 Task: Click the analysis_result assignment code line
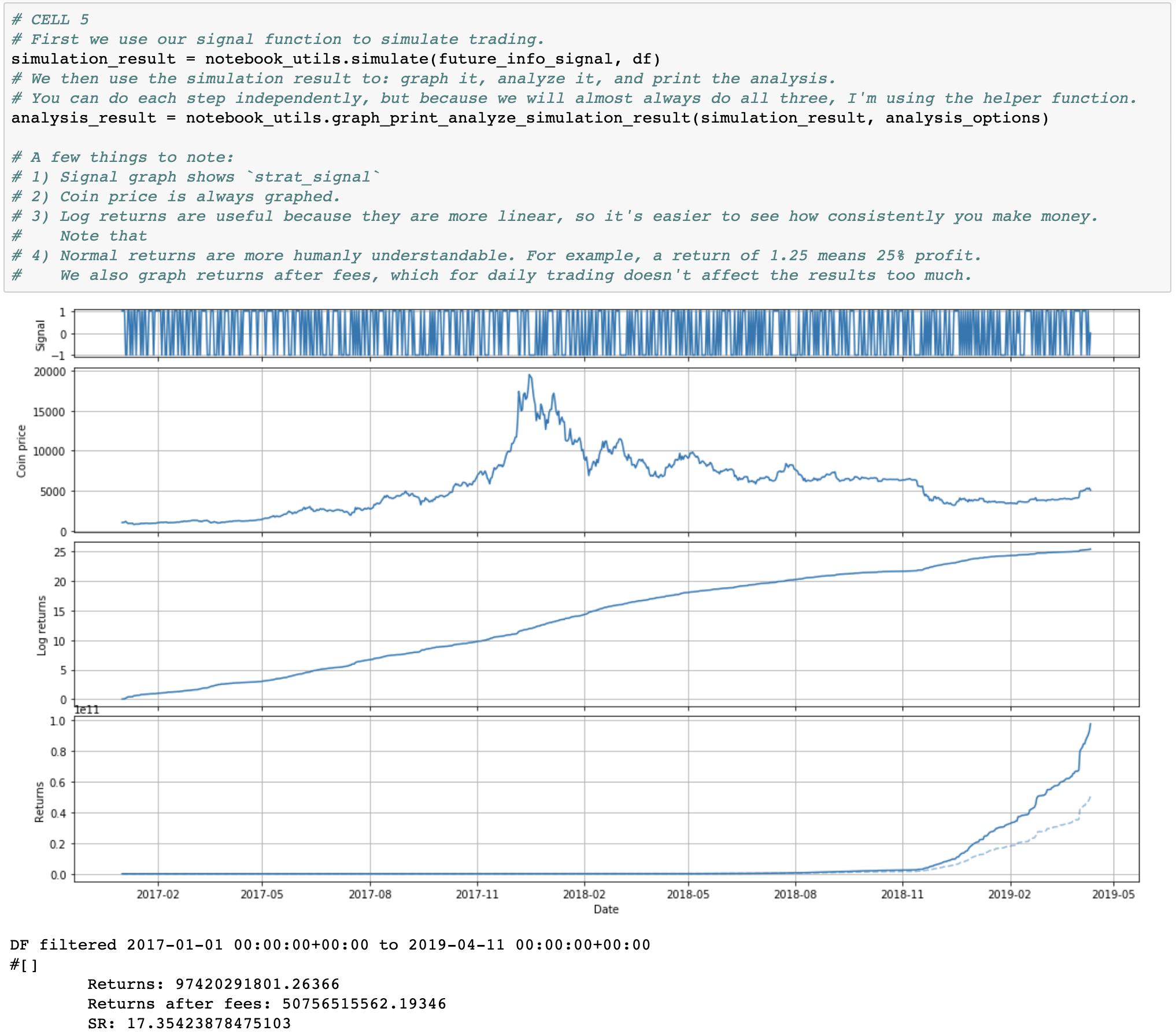pos(529,118)
